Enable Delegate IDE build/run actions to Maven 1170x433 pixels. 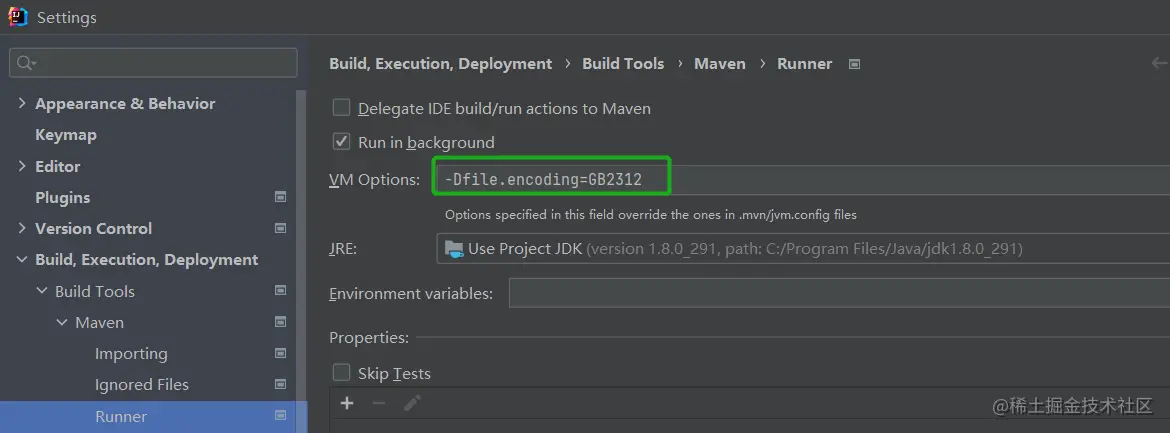342,108
